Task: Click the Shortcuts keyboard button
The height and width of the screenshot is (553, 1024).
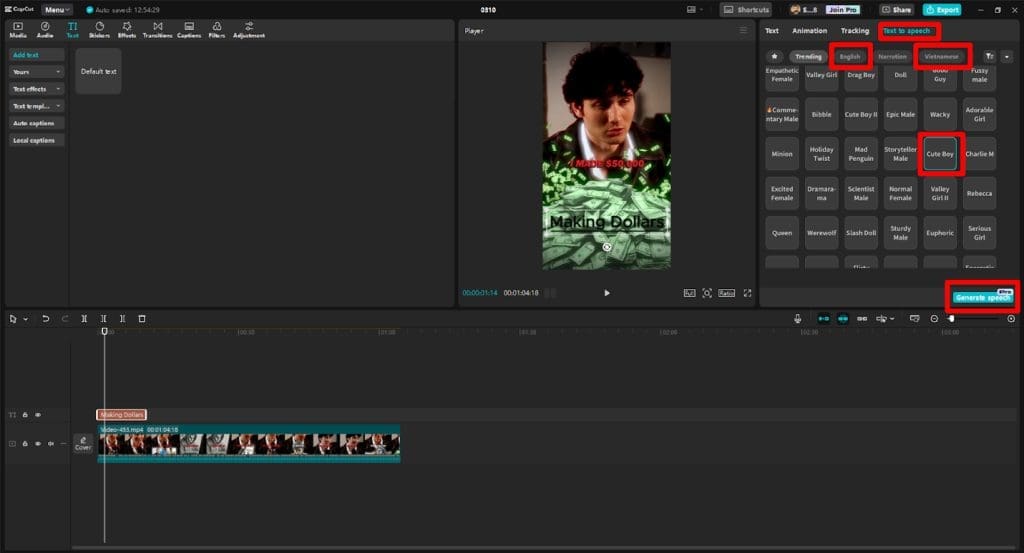Action: pyautogui.click(x=746, y=10)
